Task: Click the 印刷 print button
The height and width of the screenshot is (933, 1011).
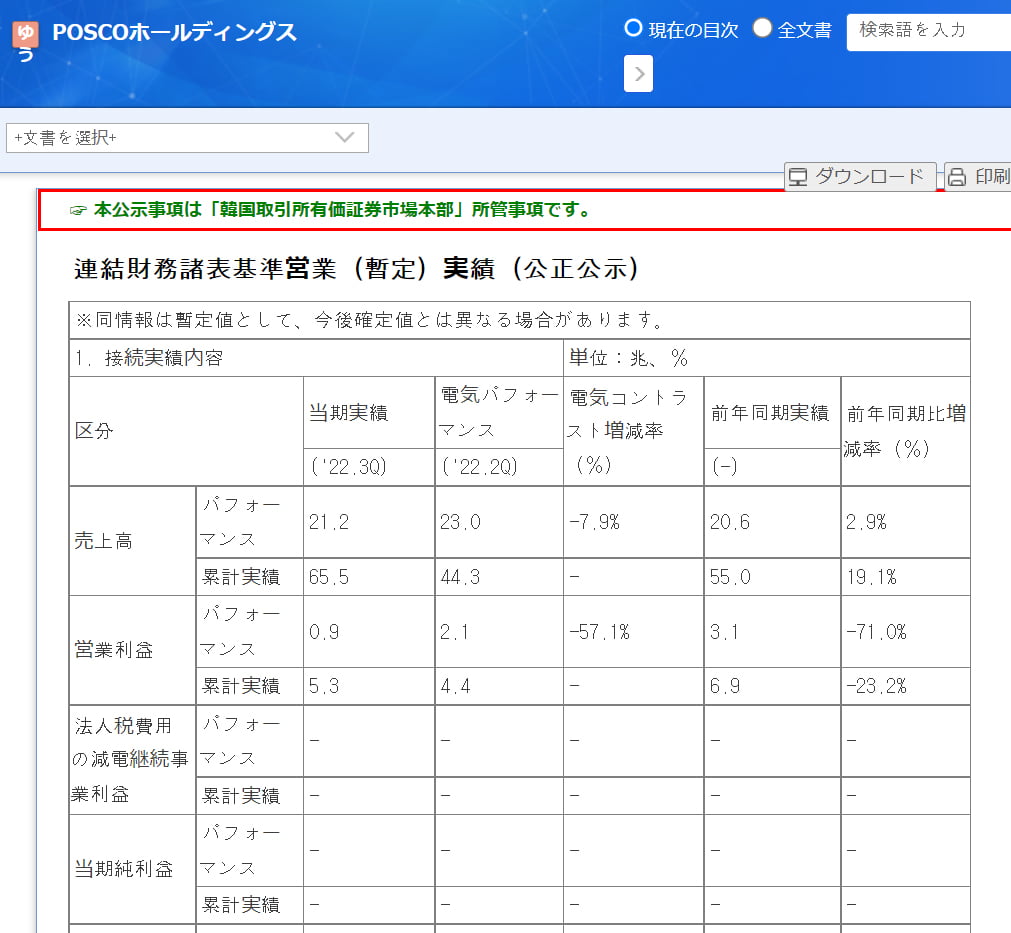Action: 977,176
